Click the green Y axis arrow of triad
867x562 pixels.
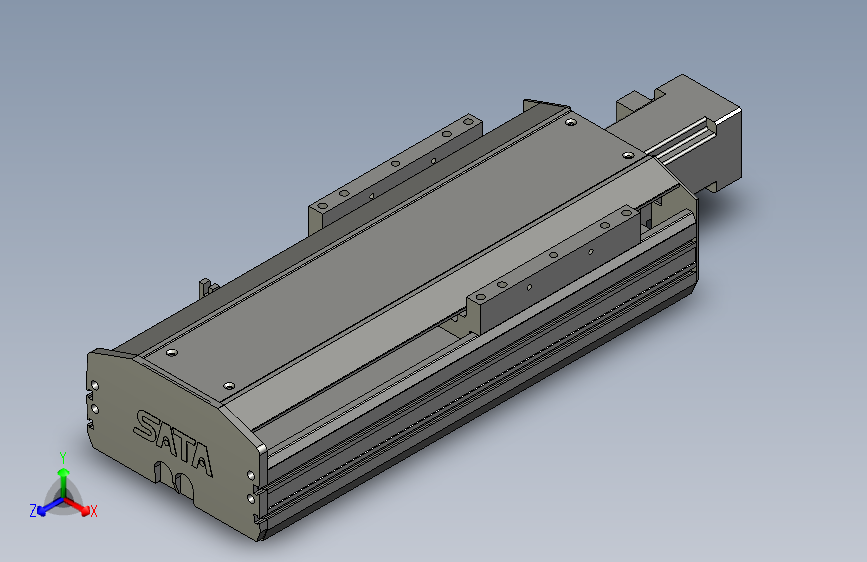click(x=64, y=482)
